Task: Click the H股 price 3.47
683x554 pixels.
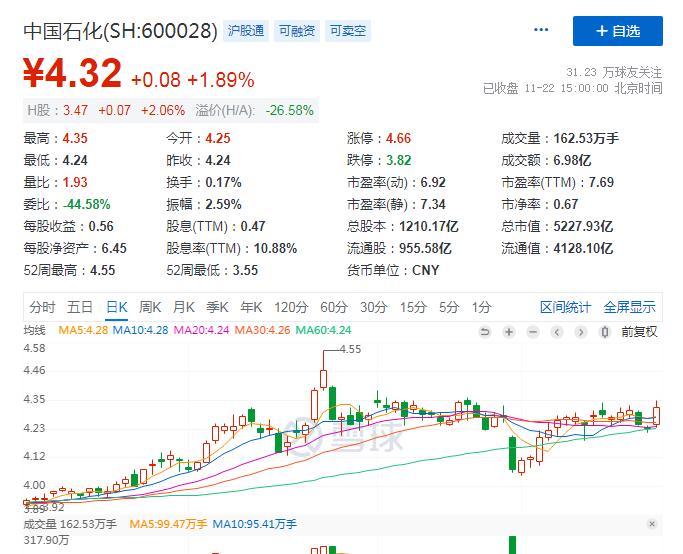Action: (75, 110)
